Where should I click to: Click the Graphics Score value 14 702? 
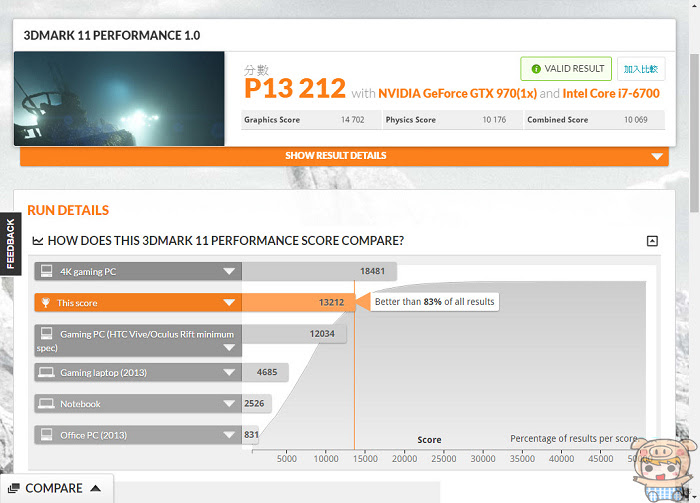click(353, 120)
